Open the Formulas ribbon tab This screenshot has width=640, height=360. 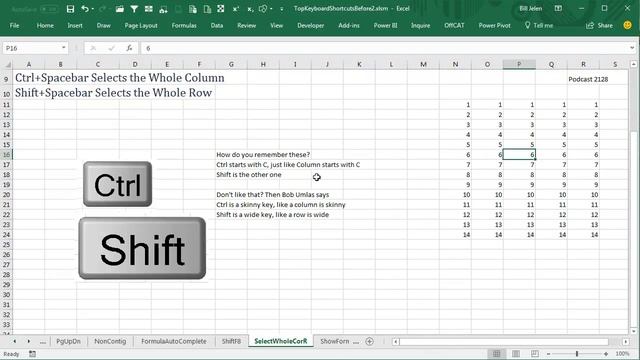[x=184, y=25]
